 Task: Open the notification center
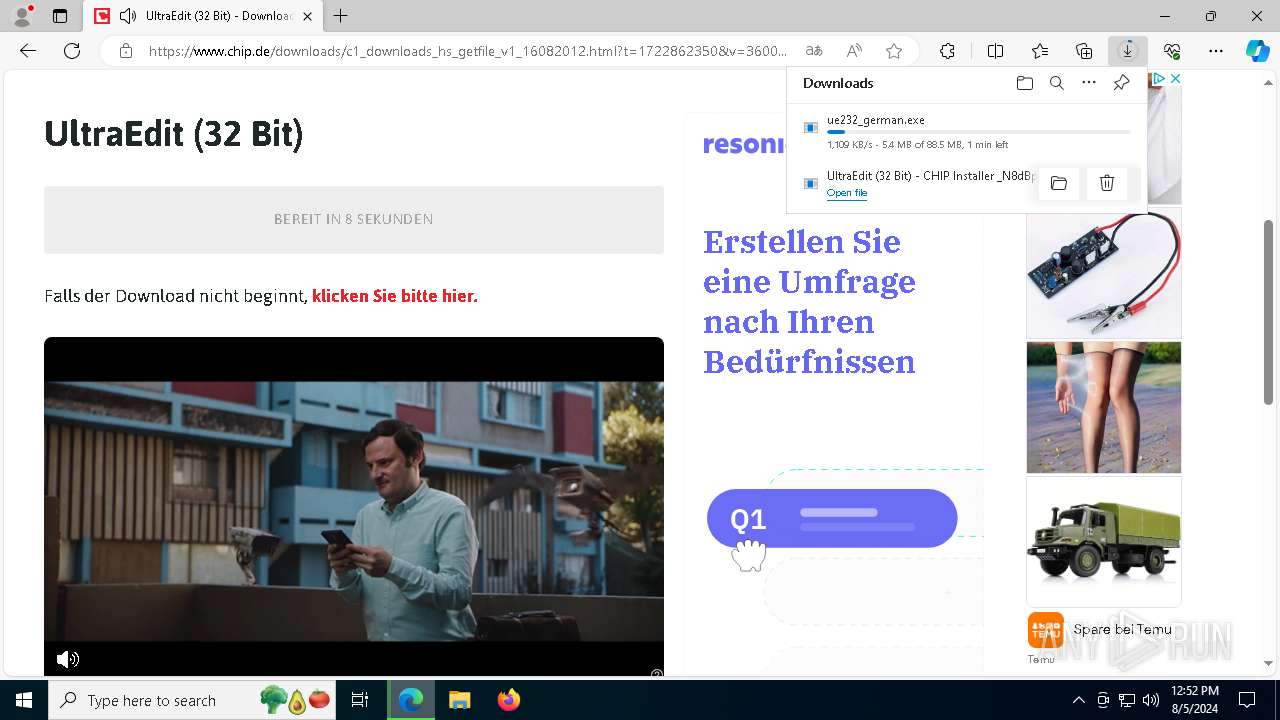tap(1247, 700)
